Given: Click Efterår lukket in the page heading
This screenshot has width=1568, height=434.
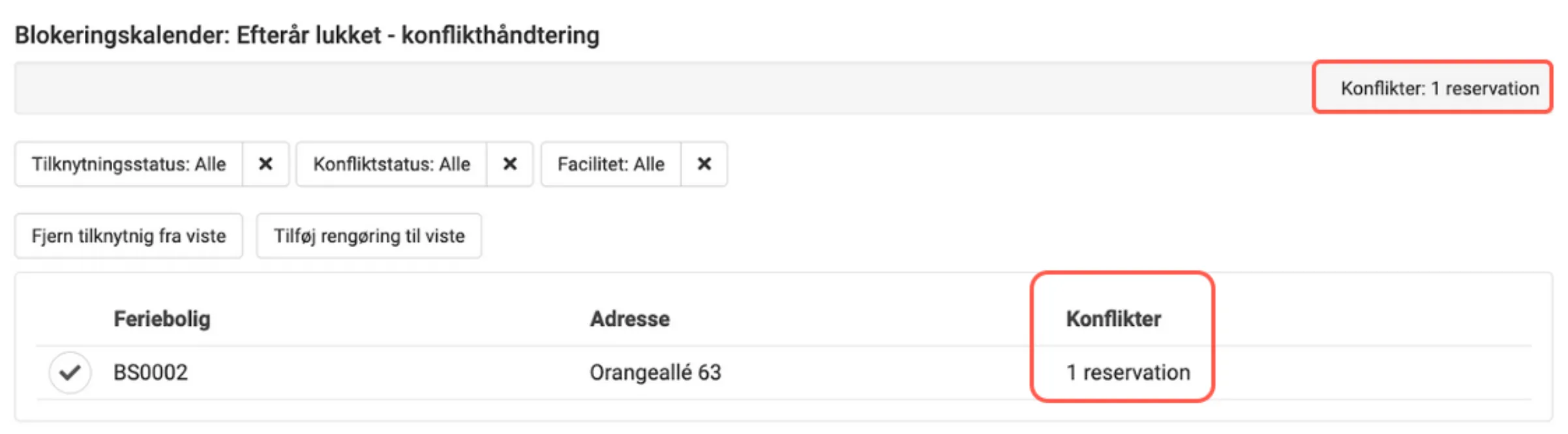Looking at the screenshot, I should click(x=309, y=35).
